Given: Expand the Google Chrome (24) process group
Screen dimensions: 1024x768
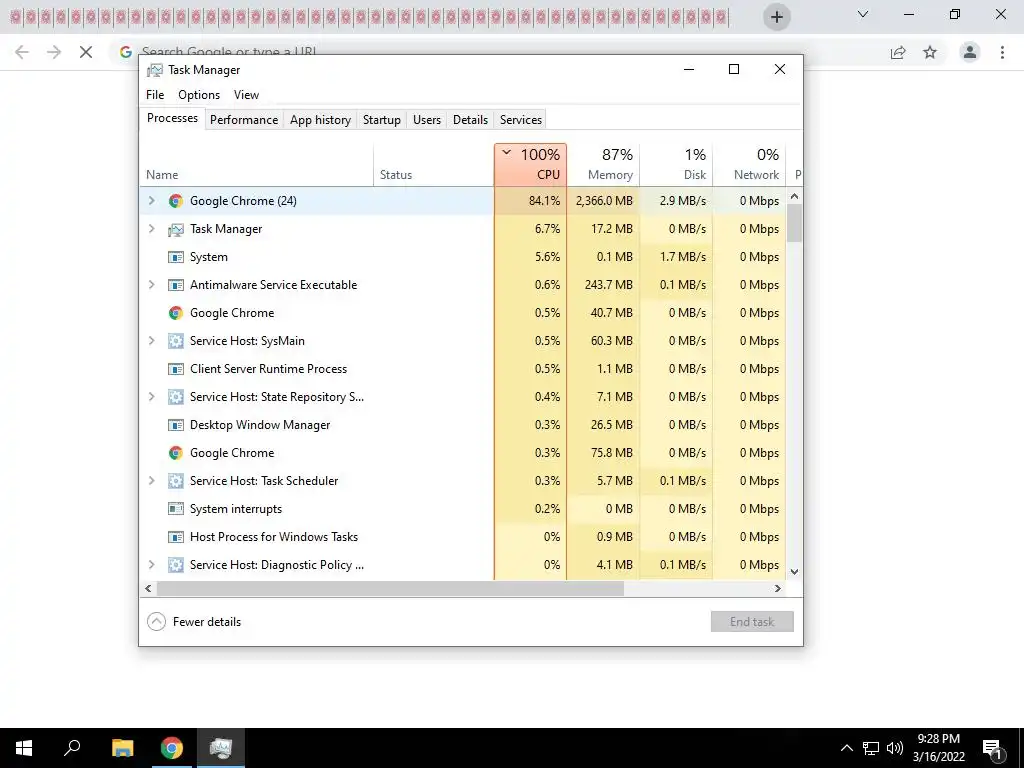Looking at the screenshot, I should pos(152,201).
